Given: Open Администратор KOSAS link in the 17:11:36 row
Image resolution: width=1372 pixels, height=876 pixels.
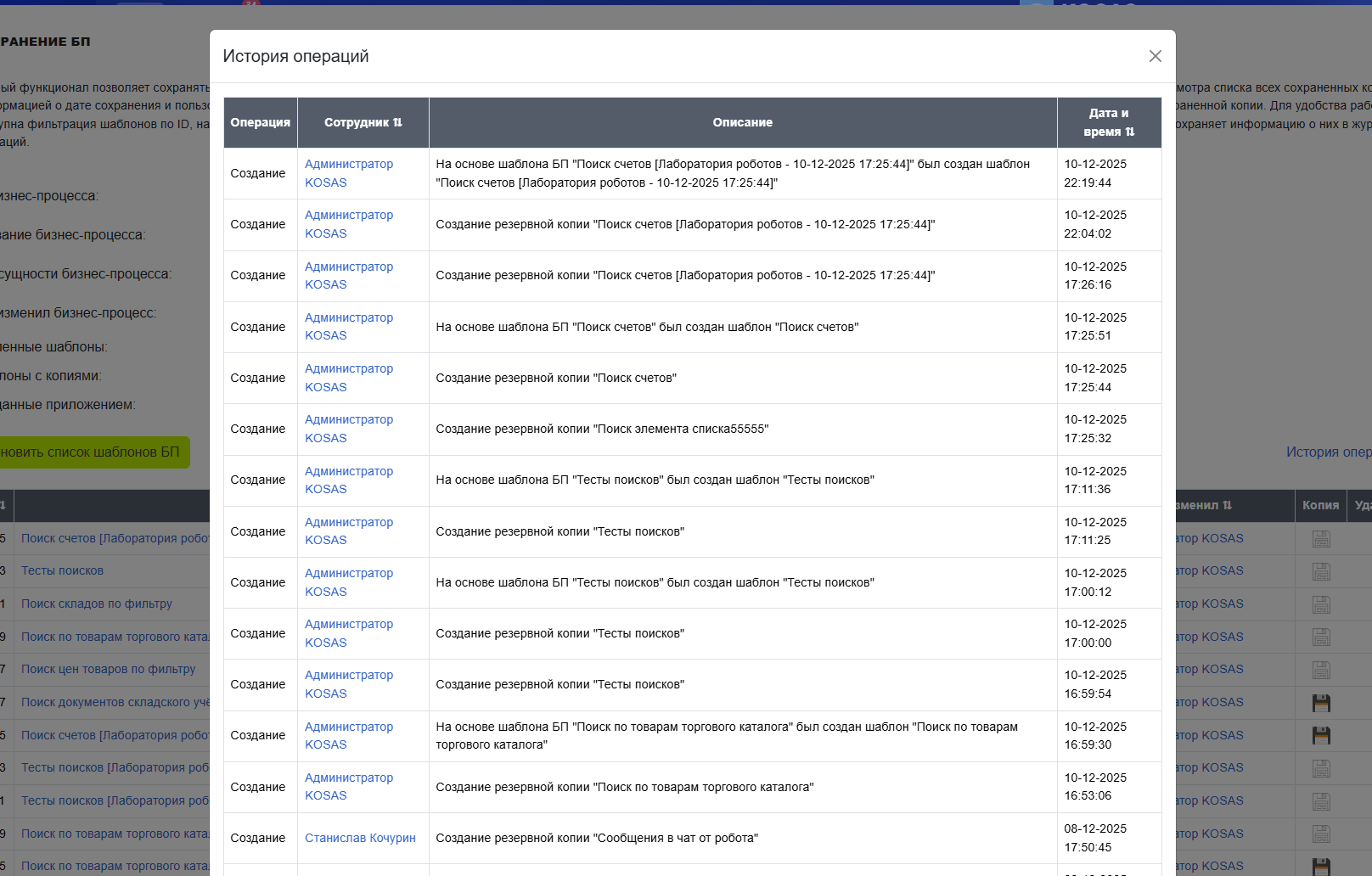Looking at the screenshot, I should coord(349,480).
